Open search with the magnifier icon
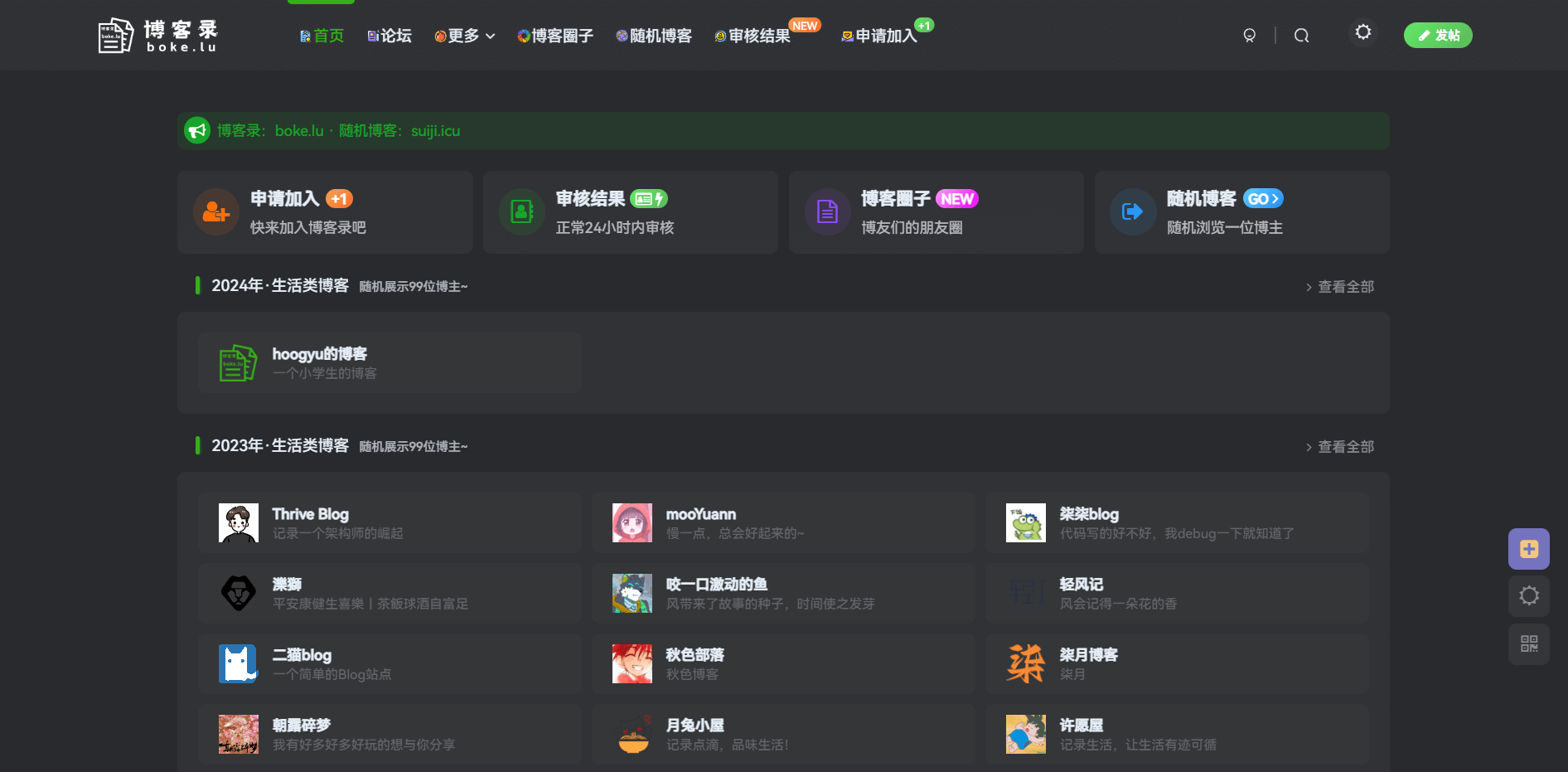 (x=1301, y=36)
